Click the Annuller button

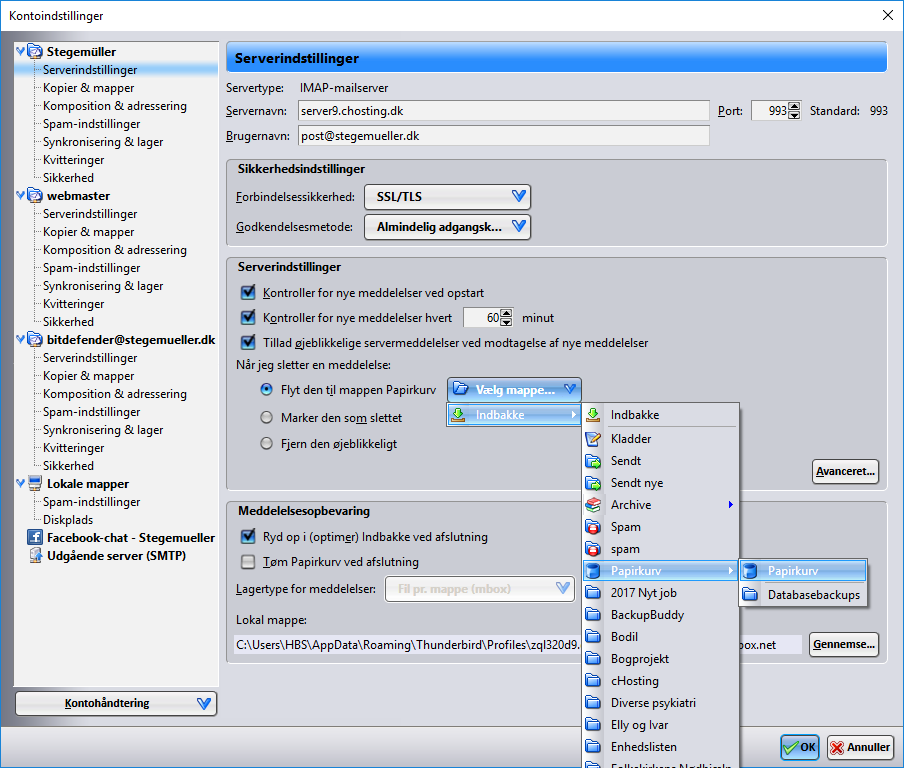tap(860, 747)
